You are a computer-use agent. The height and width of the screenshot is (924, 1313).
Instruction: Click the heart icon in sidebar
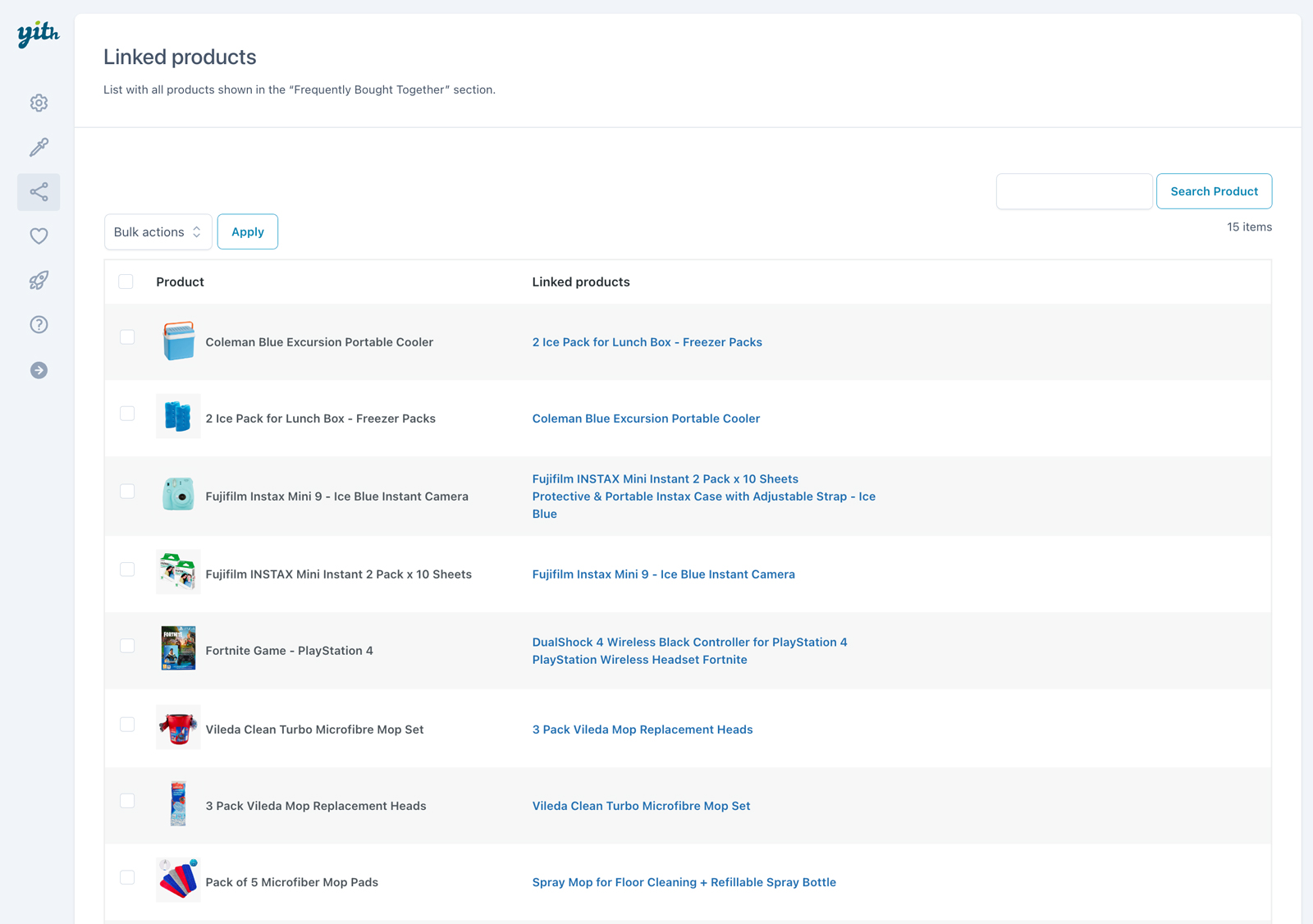click(39, 236)
